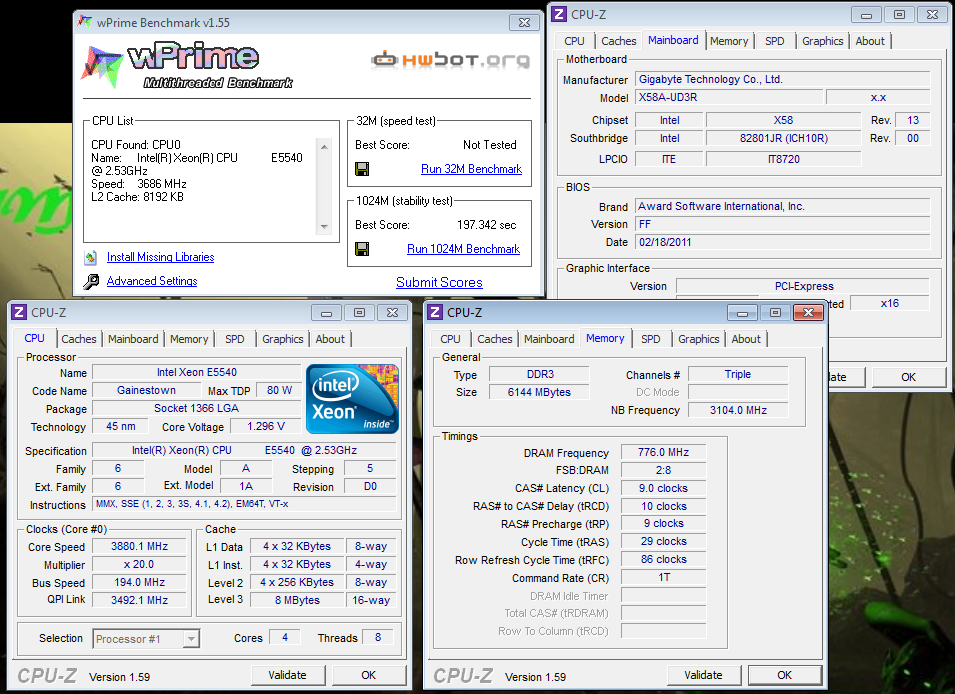Click the HWBOT.org logo in wPrime

pos(450,60)
